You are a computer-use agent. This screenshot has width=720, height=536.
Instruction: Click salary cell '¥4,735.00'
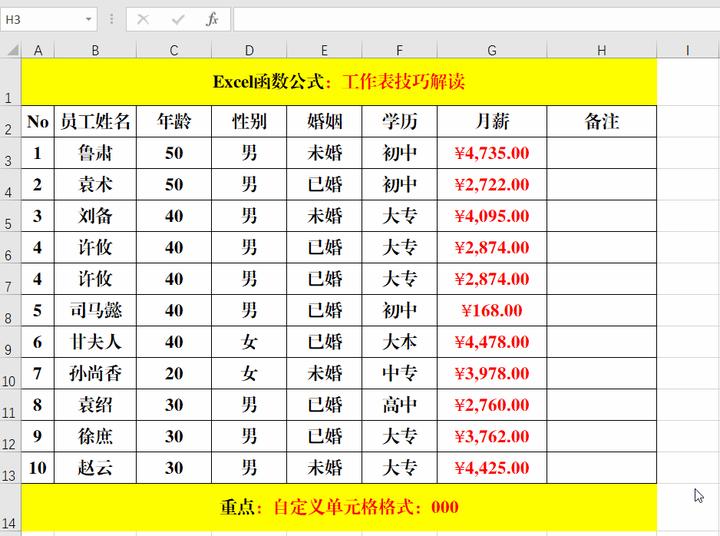tap(492, 153)
